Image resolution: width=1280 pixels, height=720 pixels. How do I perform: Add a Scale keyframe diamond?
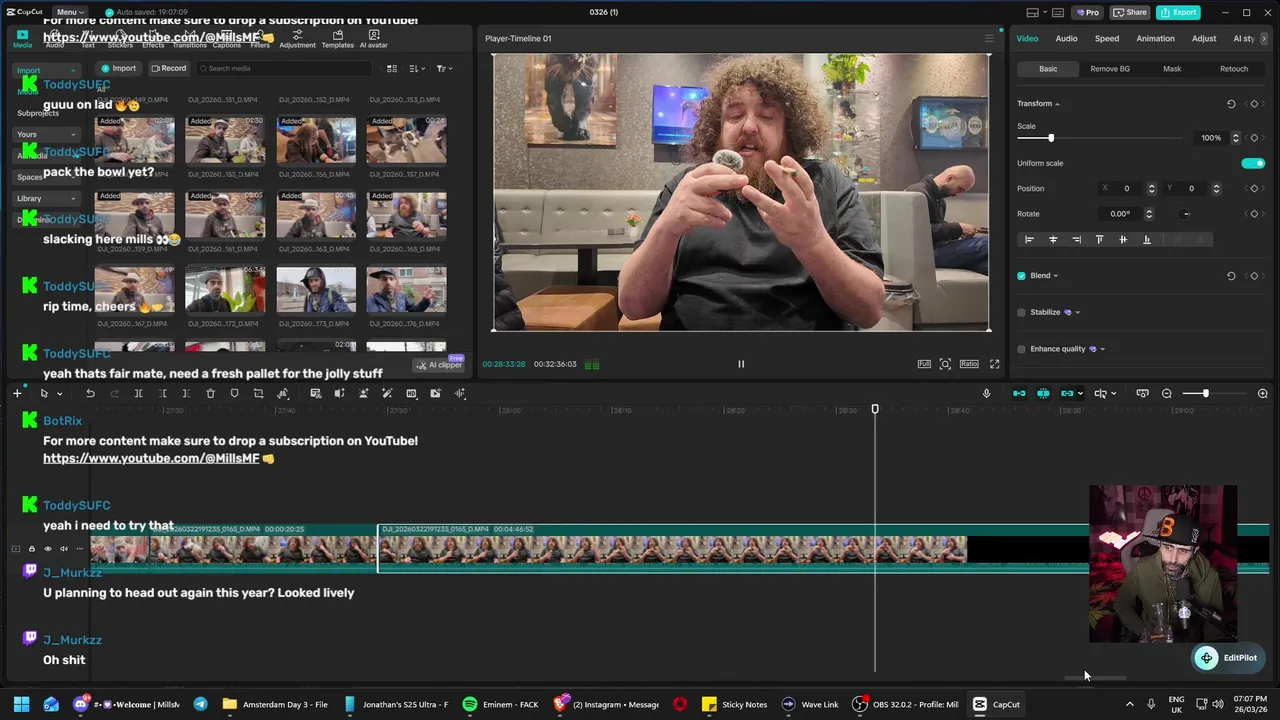(x=1254, y=138)
